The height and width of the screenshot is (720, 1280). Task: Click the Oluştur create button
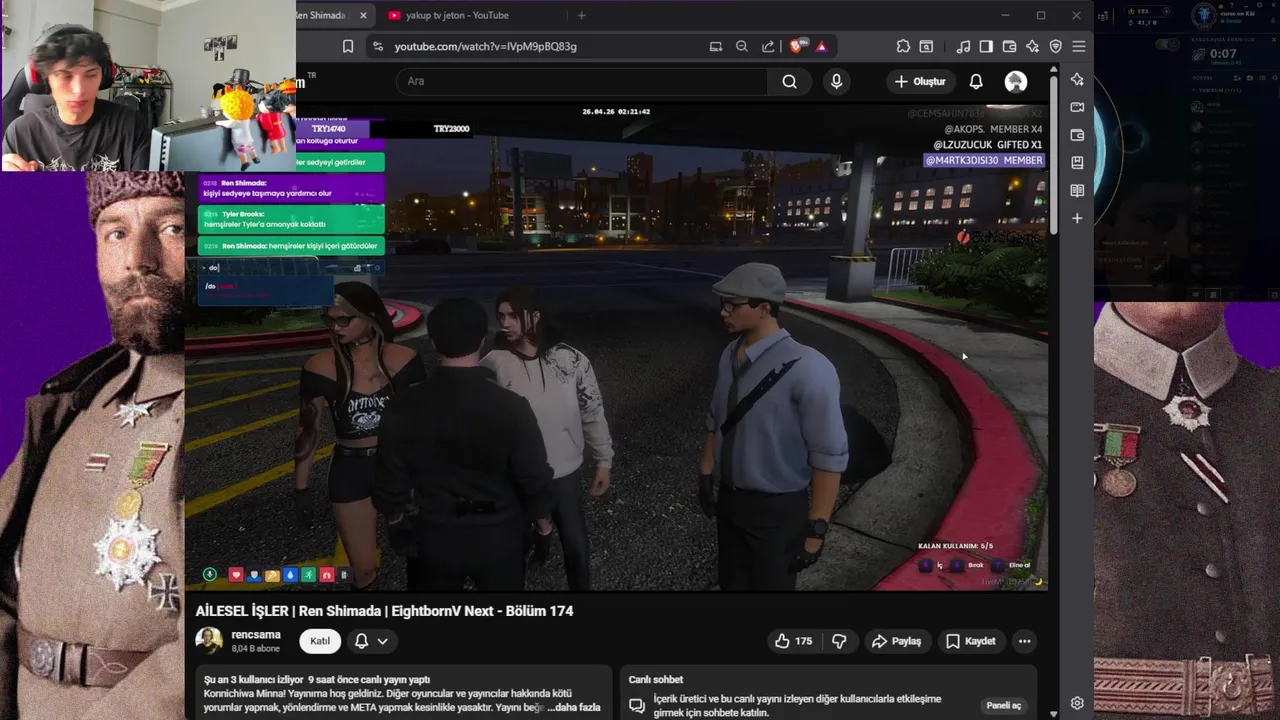coord(919,81)
